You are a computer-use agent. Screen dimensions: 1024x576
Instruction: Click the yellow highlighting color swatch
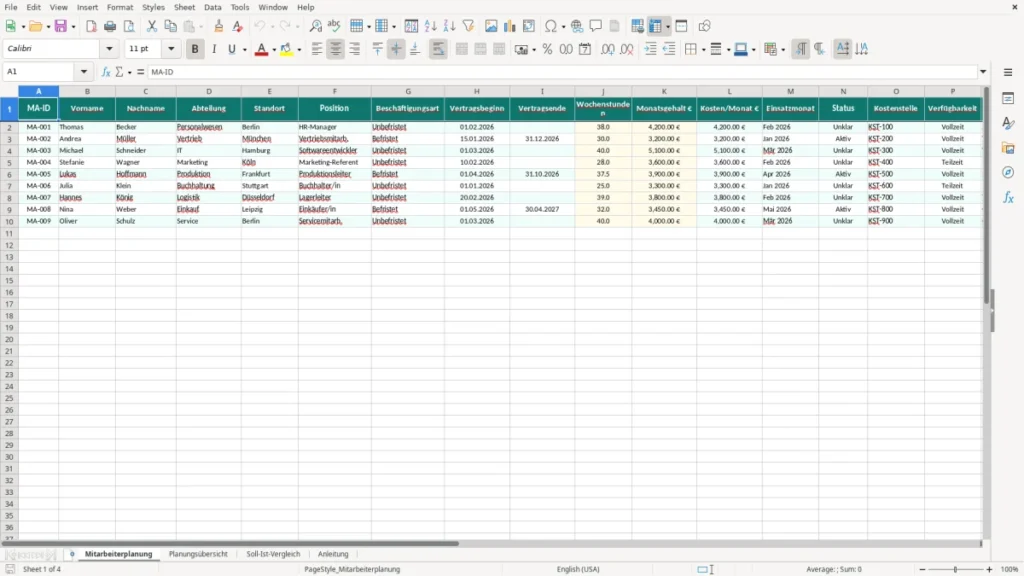pyautogui.click(x=286, y=49)
